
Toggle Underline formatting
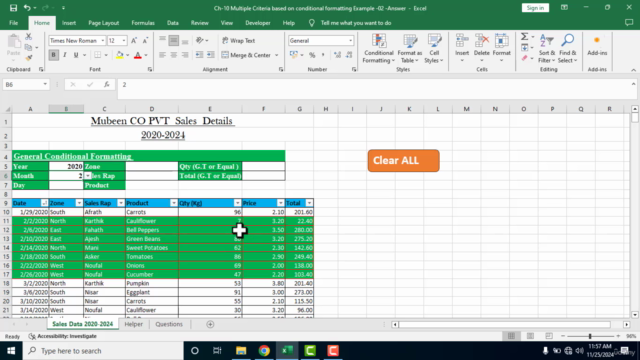coord(76,55)
